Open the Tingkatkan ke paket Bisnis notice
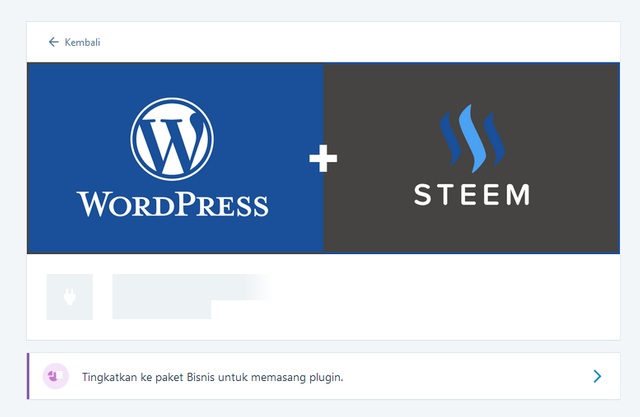Screen dimensions: 640x417 pyautogui.click(x=324, y=376)
